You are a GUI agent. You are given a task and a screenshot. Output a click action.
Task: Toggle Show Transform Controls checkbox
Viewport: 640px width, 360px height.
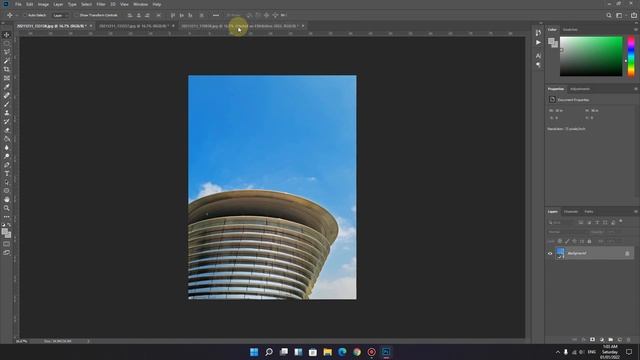point(76,15)
